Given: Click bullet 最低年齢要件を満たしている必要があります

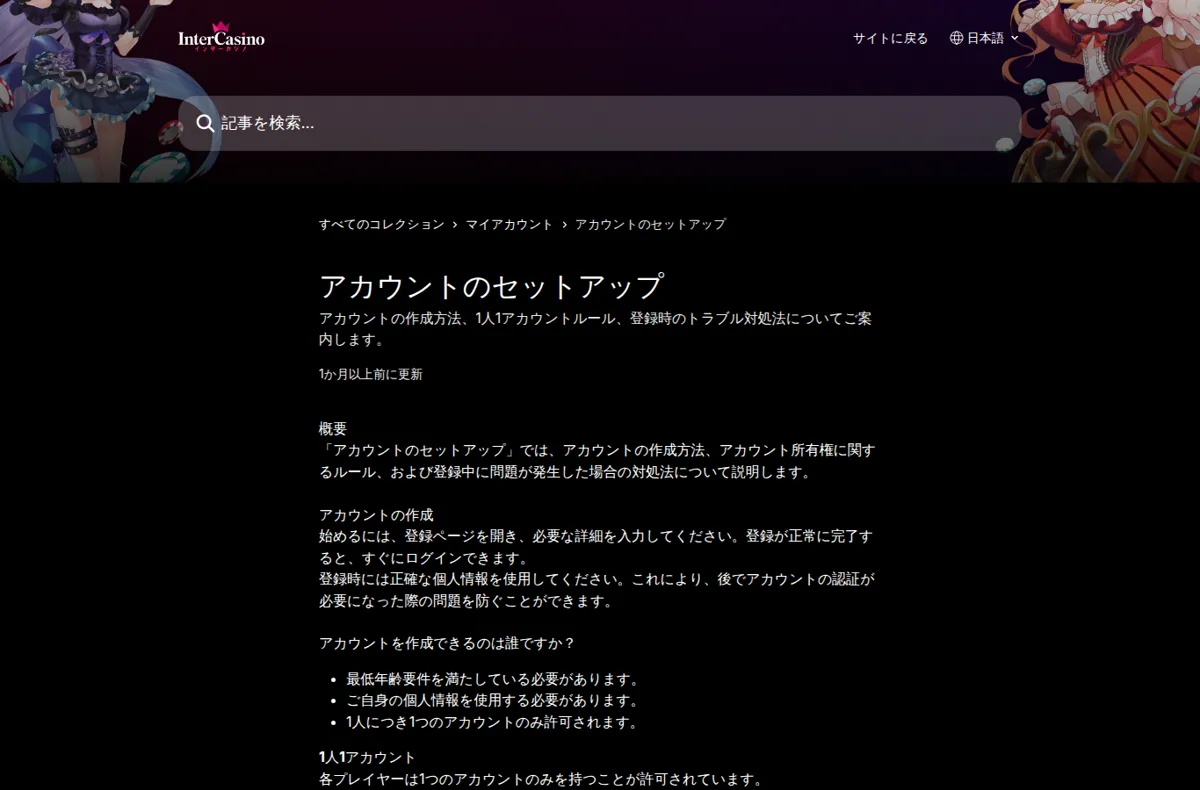Looking at the screenshot, I should [492, 679].
